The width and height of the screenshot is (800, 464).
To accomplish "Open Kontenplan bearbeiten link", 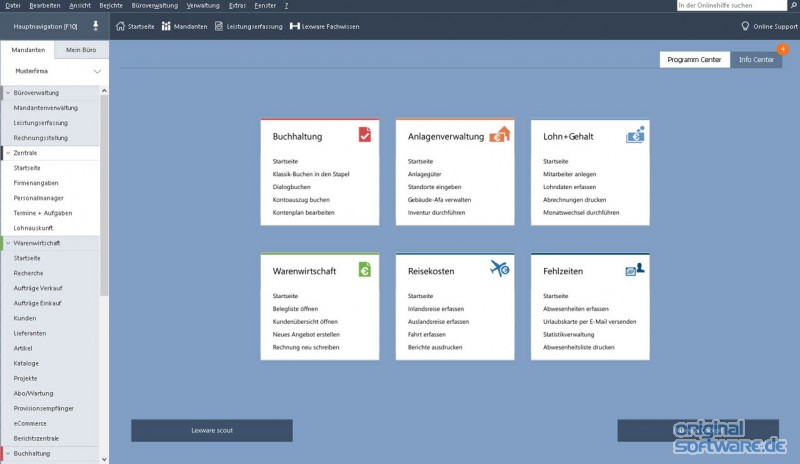I will pos(304,212).
